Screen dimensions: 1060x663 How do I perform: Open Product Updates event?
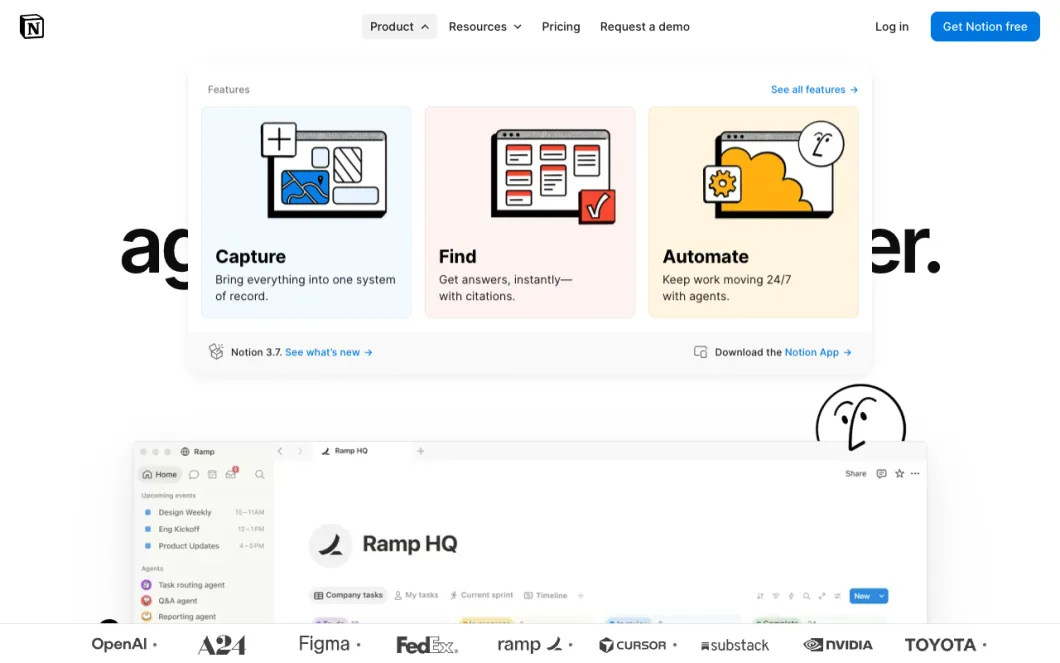pos(203,546)
